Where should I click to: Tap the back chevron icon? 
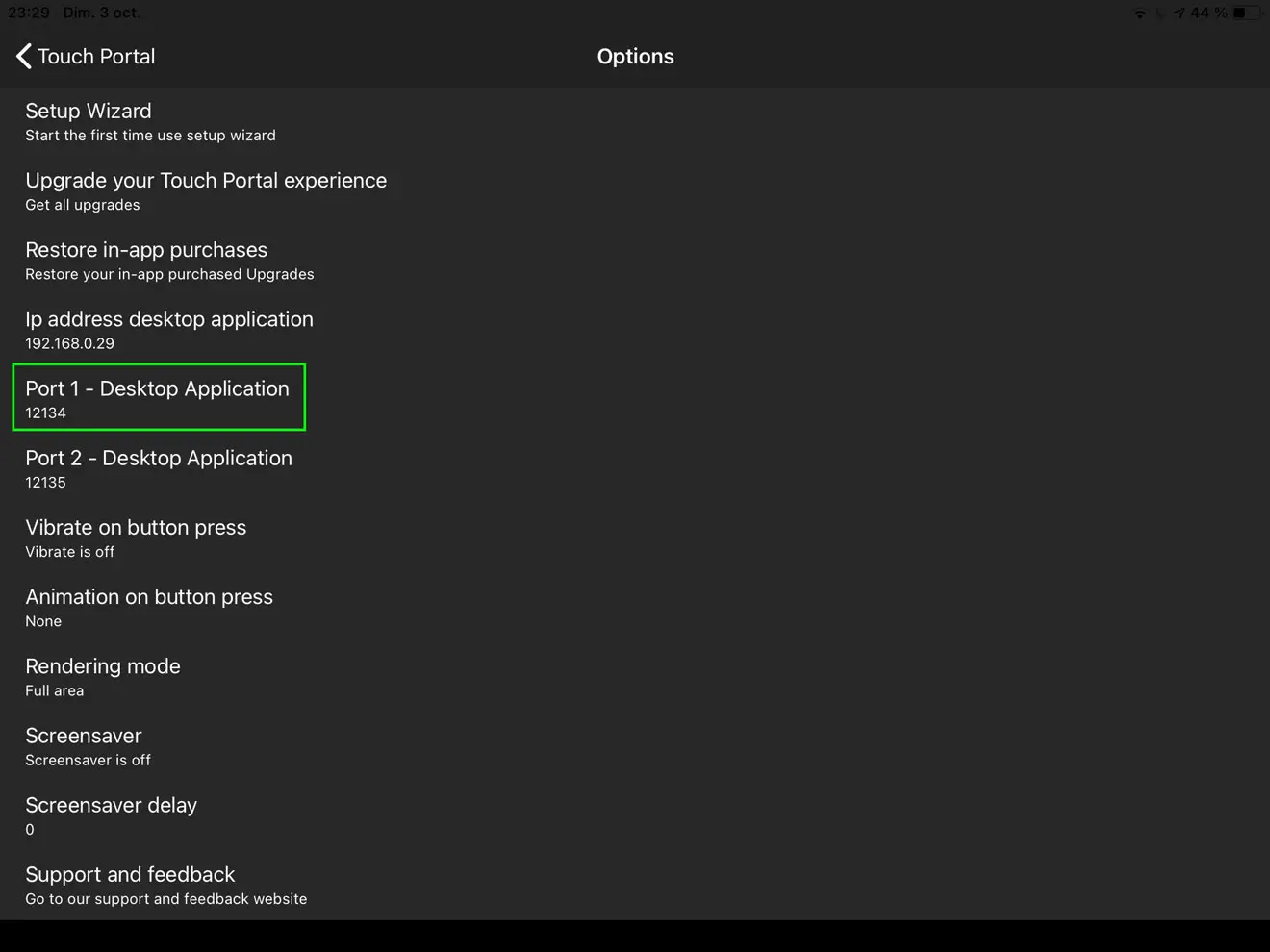24,57
